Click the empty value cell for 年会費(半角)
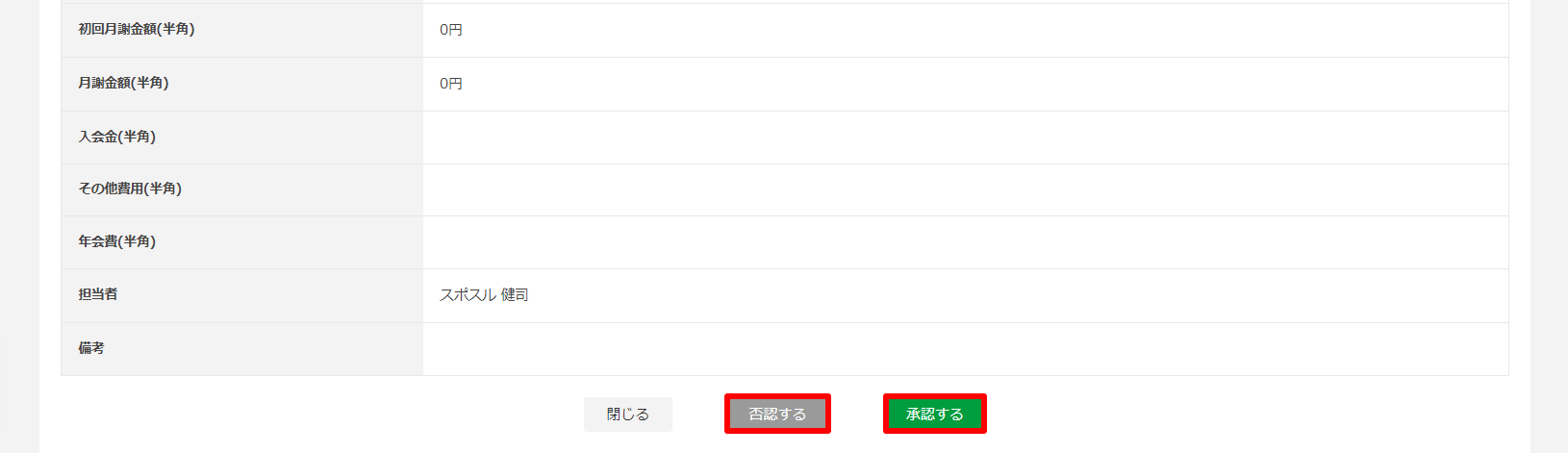This screenshot has width=1568, height=453. point(965,242)
